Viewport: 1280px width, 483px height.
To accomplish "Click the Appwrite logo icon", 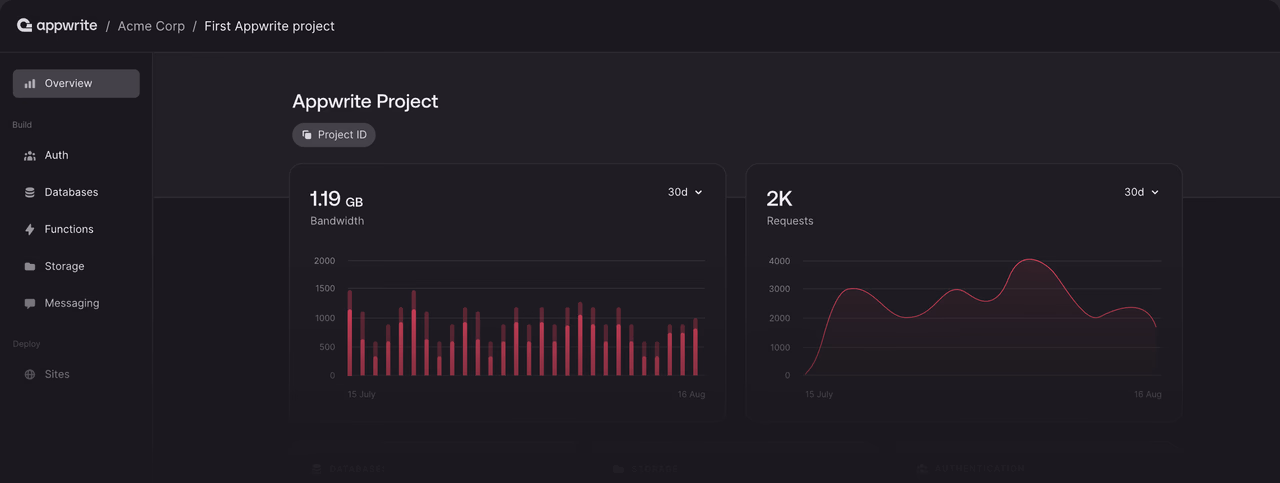I will [25, 26].
